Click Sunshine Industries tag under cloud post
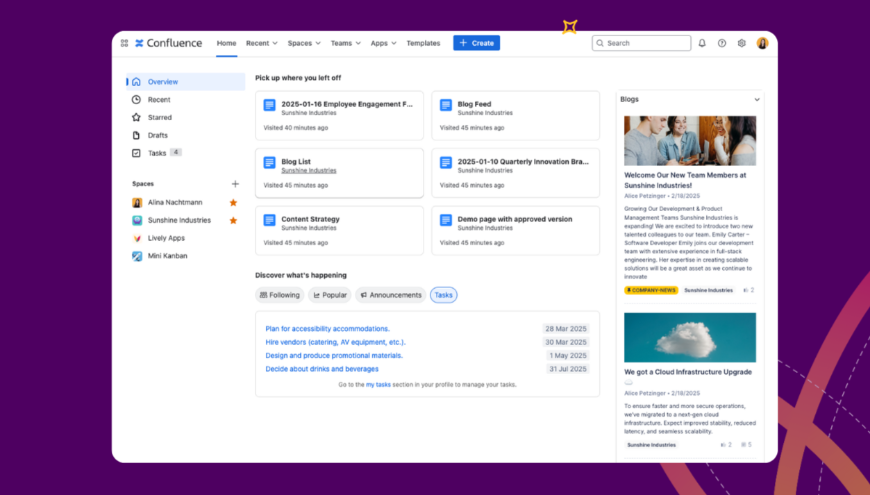The image size is (870, 495). [x=651, y=445]
